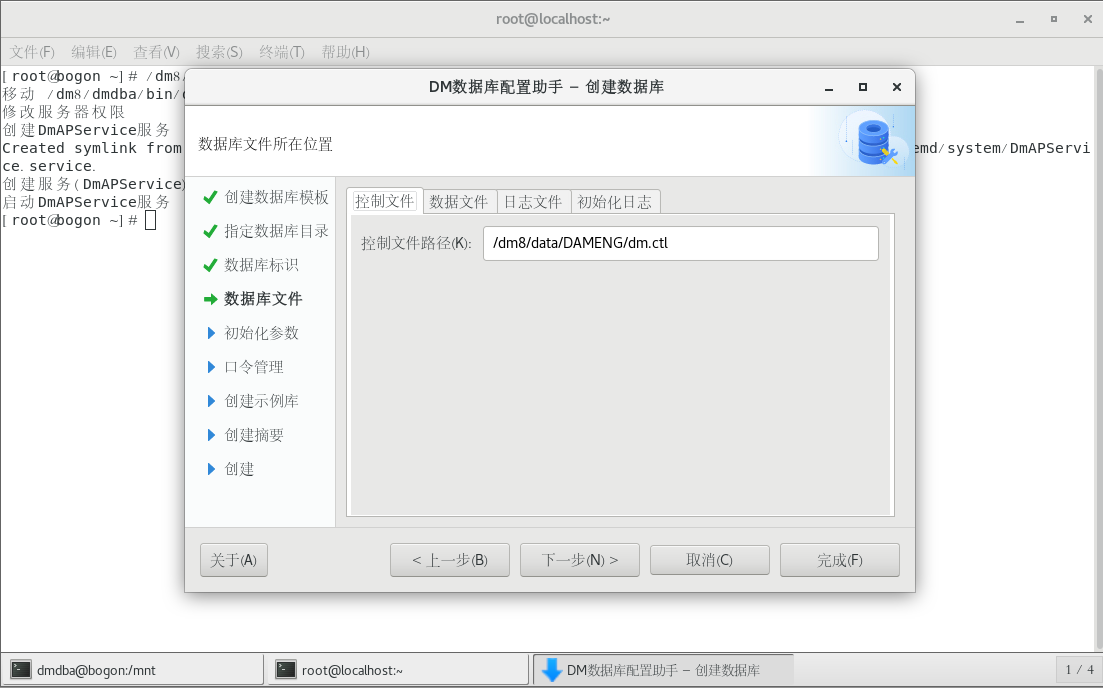Open the terminal 编辑(E) menu
Image resolution: width=1103 pixels, height=689 pixels.
coord(94,52)
